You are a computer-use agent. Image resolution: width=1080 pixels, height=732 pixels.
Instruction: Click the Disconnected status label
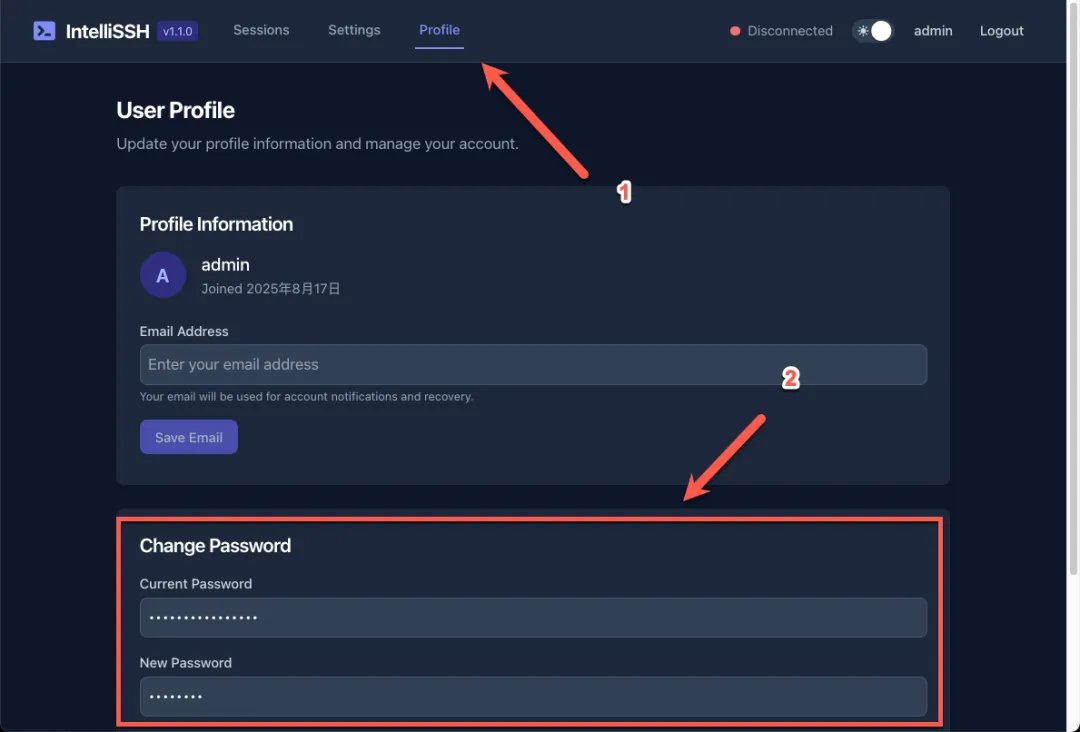[790, 31]
